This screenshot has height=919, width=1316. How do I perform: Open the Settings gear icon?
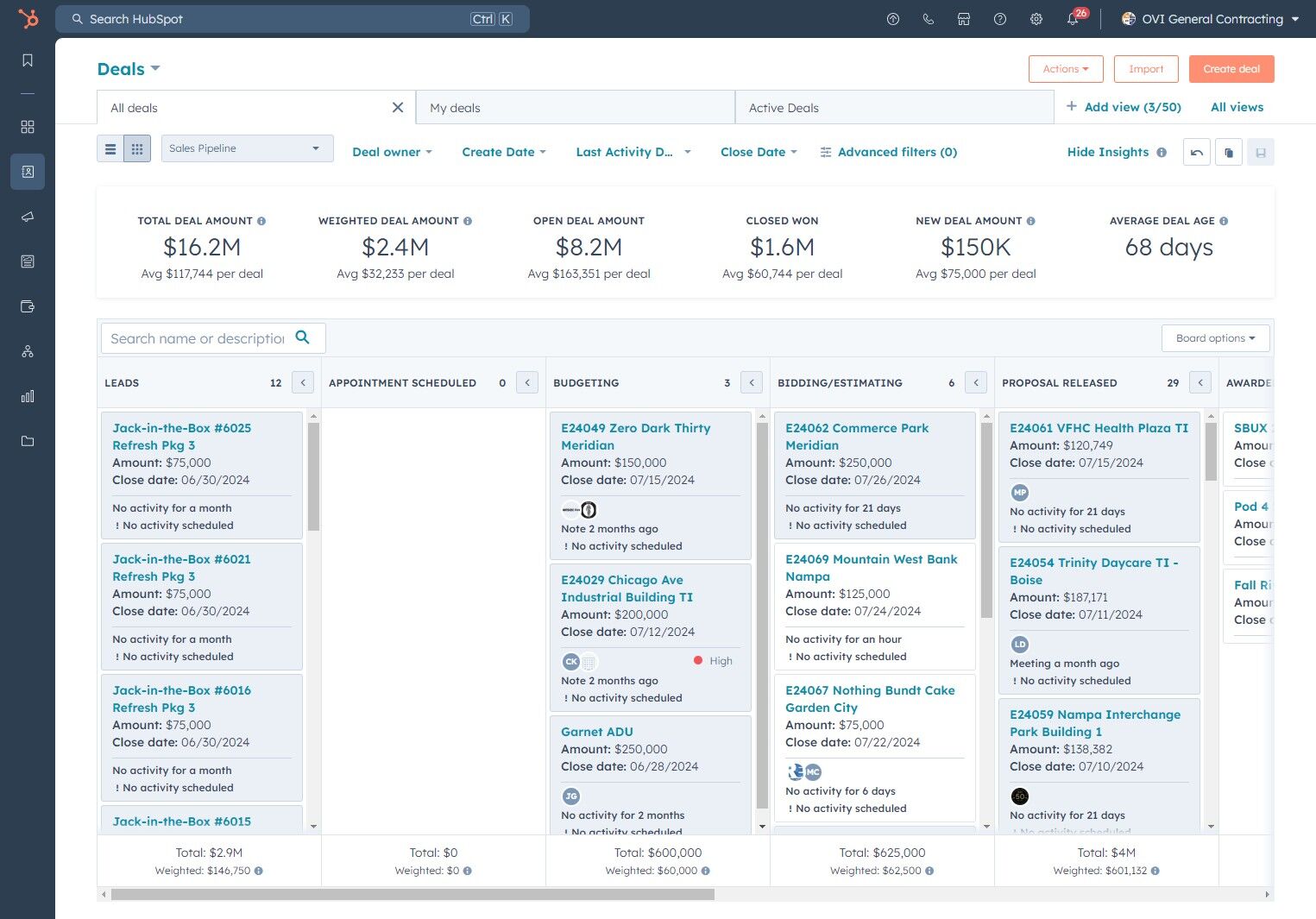1036,19
